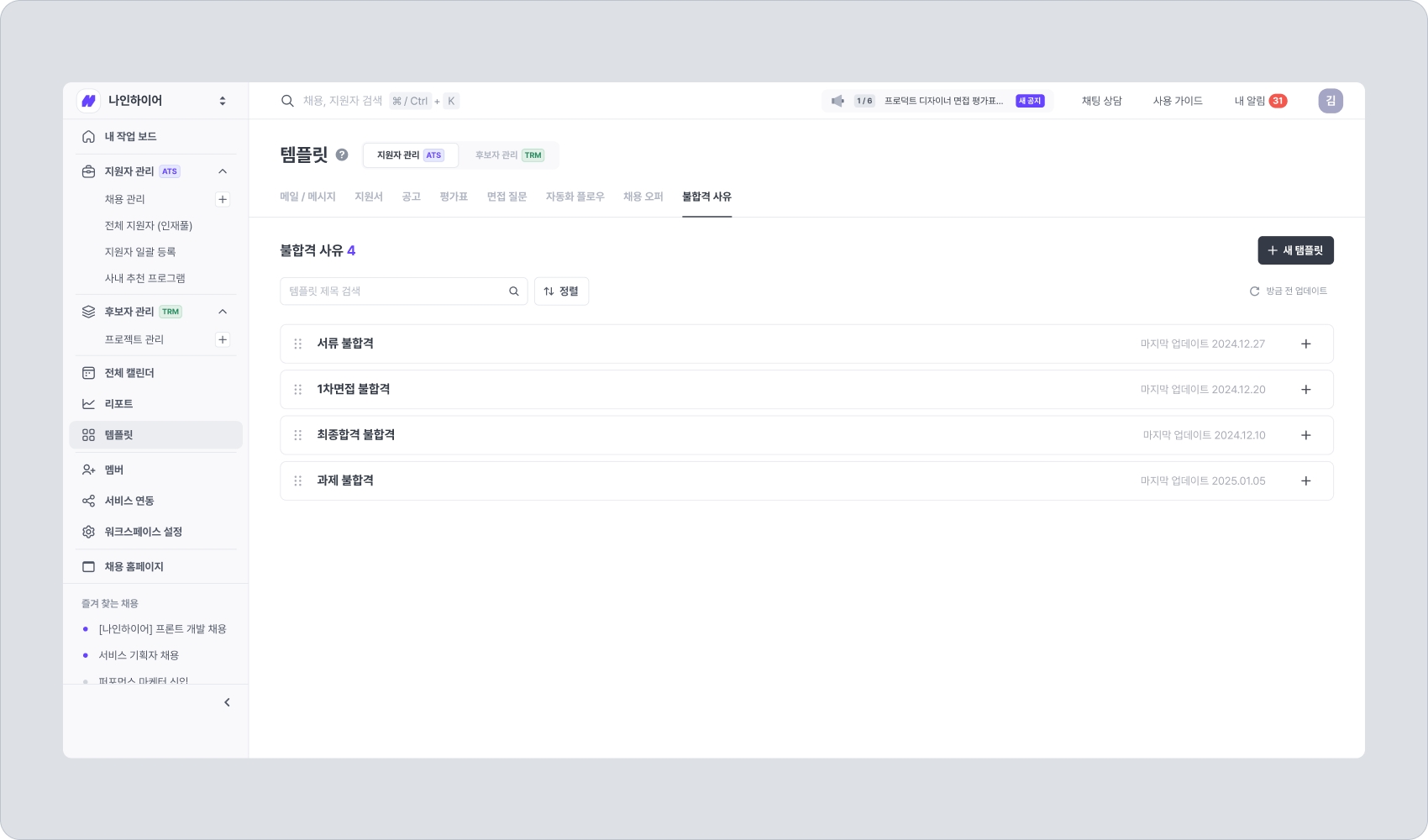The image size is (1428, 840).
Task: Click the template search magnifier icon
Action: pos(513,291)
